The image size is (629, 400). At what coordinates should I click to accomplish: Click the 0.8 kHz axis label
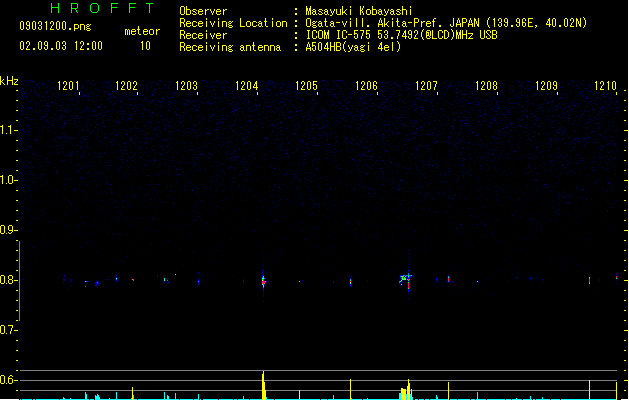tap(8, 280)
